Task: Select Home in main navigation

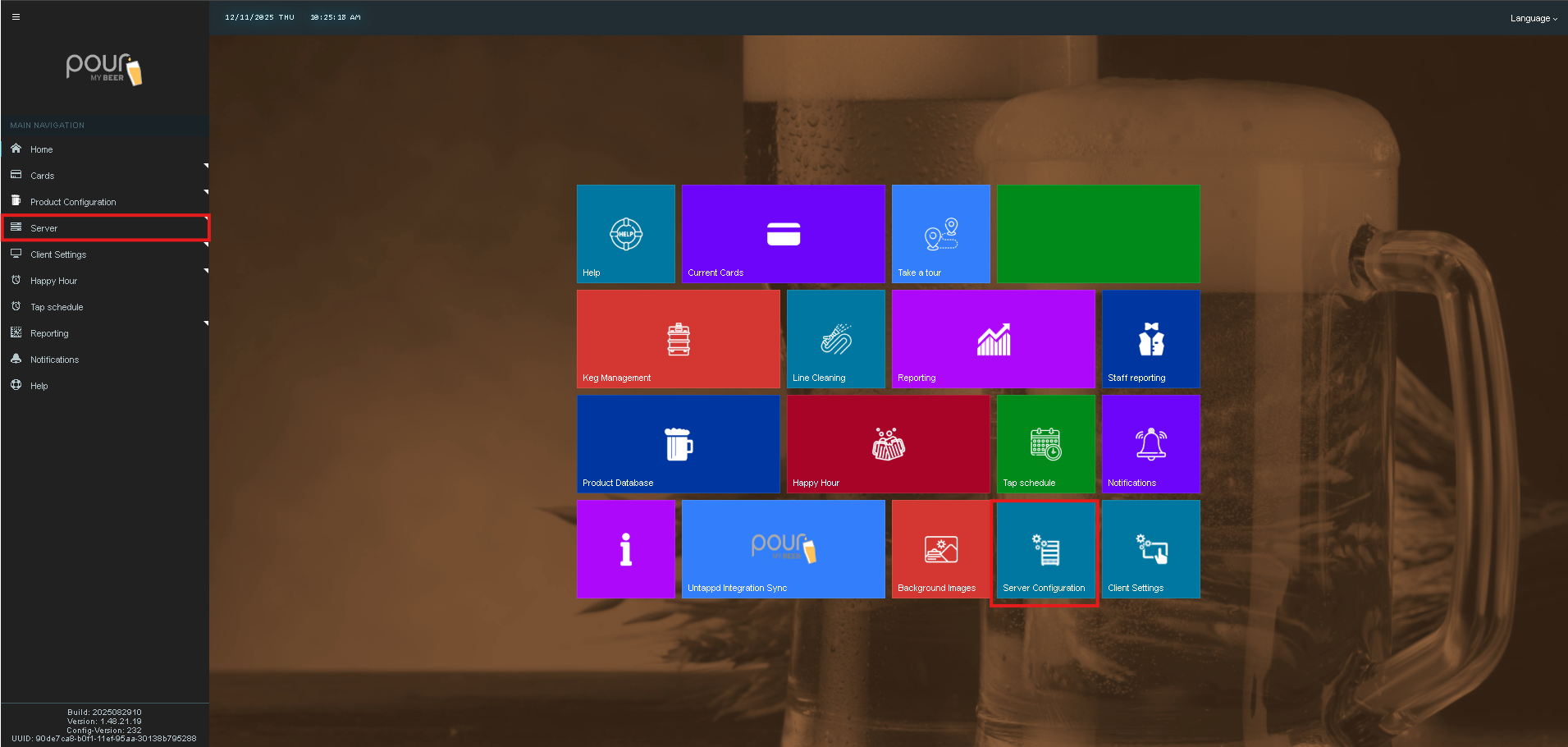Action: tap(41, 149)
